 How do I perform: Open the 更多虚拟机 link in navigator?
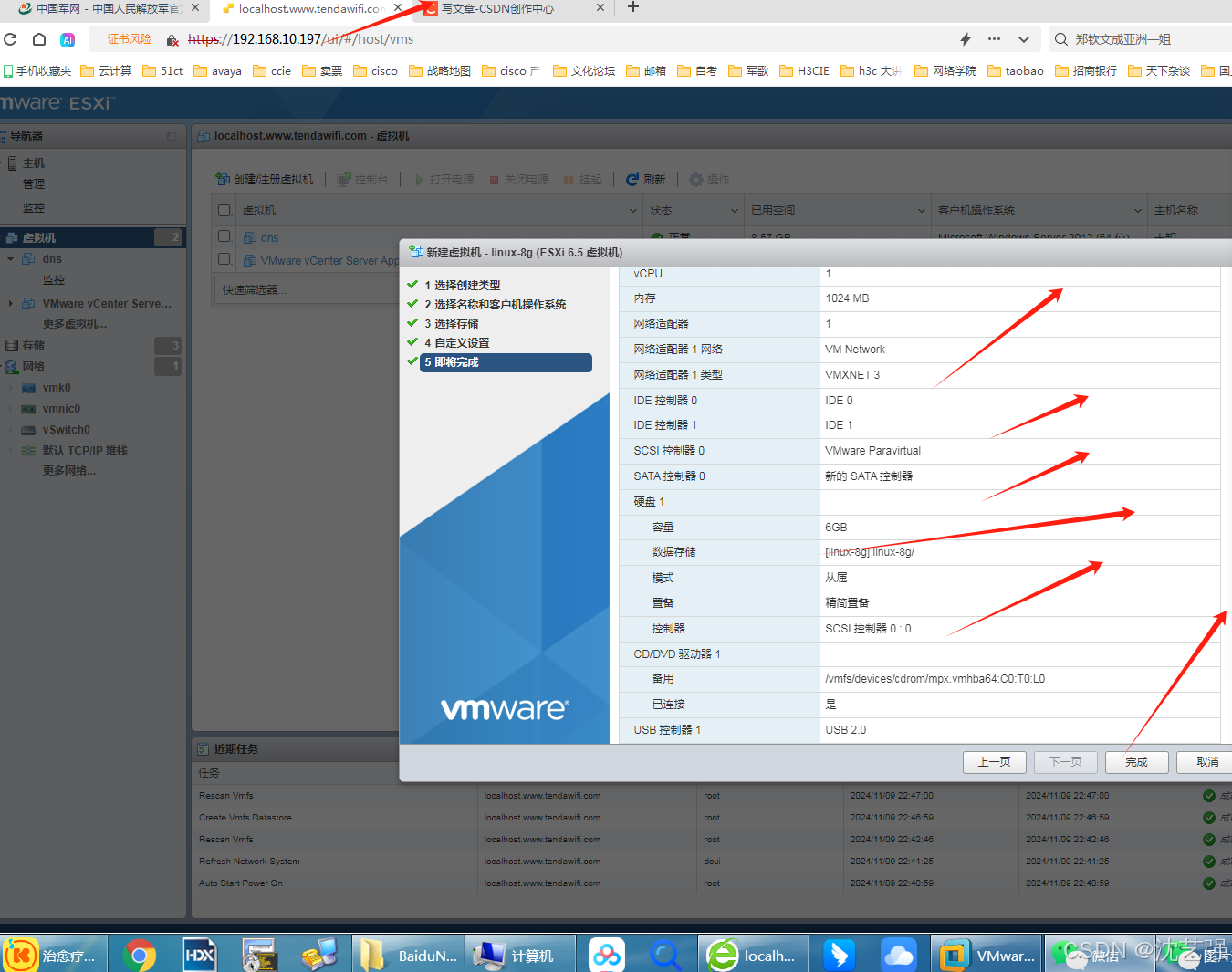coord(75,324)
